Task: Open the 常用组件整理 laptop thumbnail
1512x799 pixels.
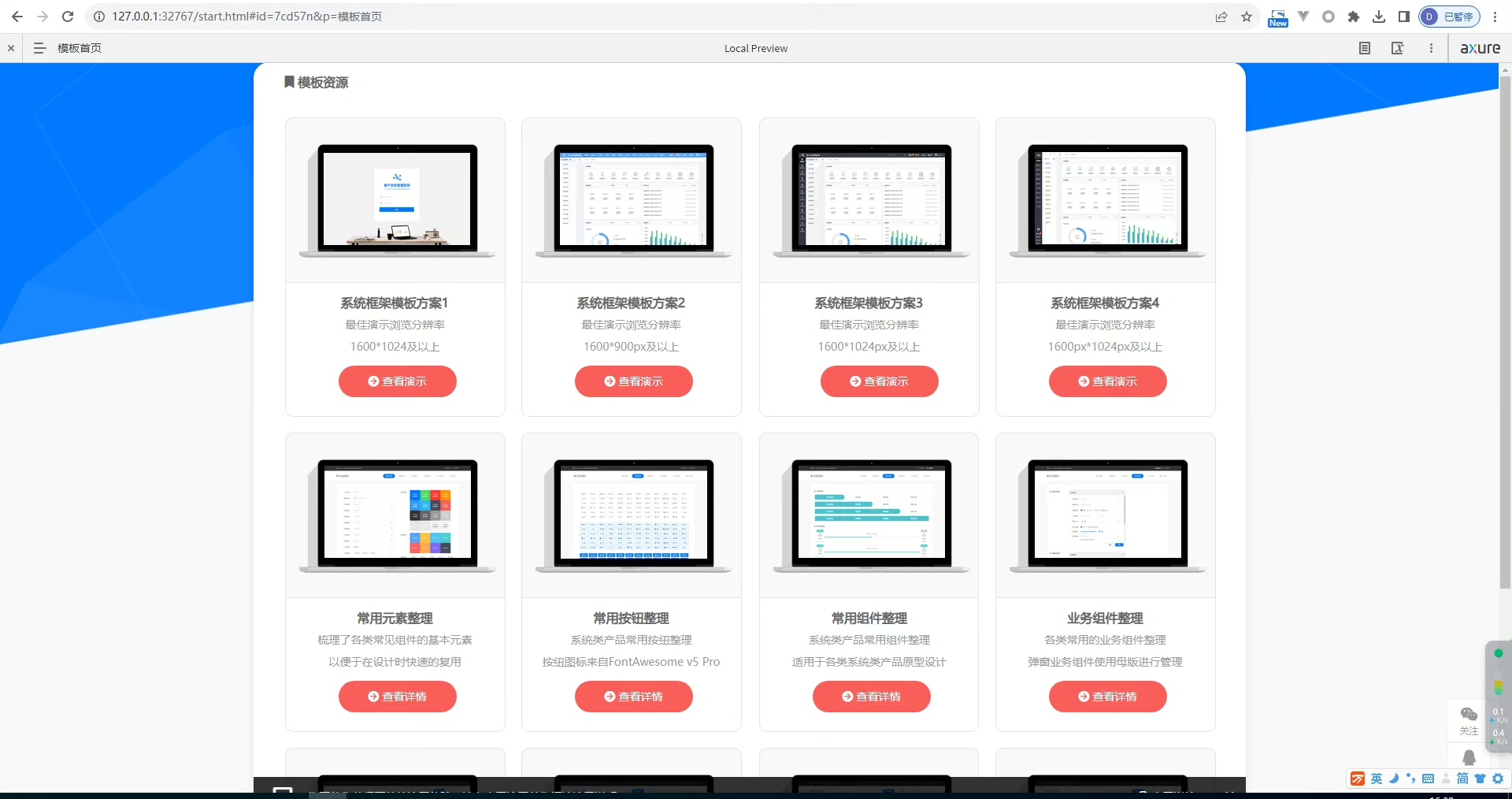Action: coord(871,515)
